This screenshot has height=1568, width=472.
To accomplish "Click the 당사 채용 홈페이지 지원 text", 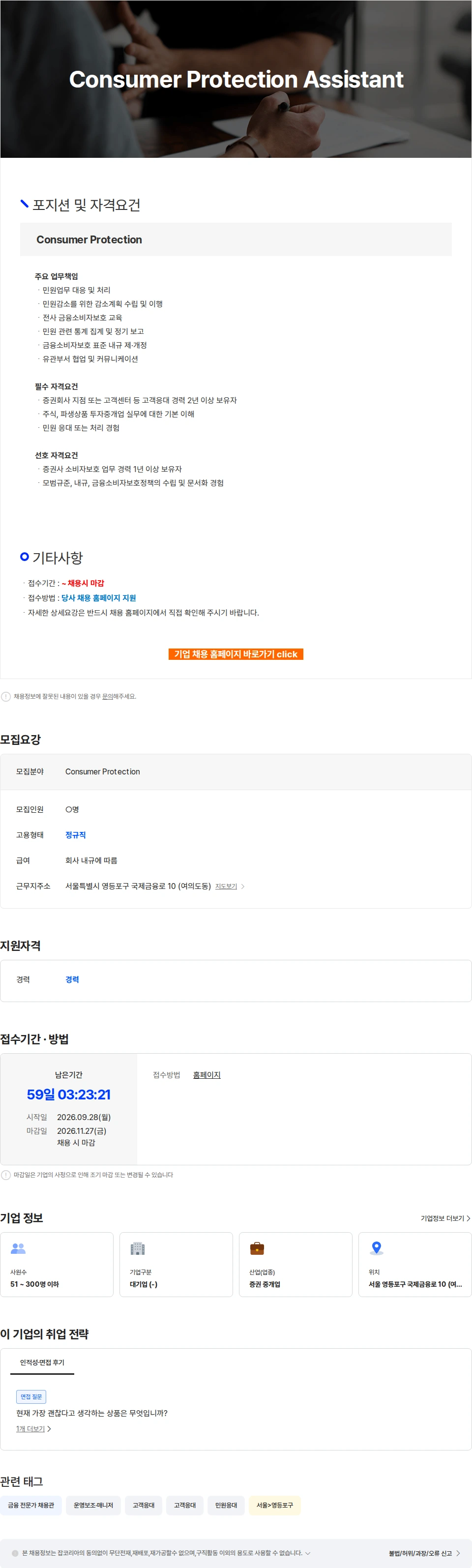I will click(99, 598).
